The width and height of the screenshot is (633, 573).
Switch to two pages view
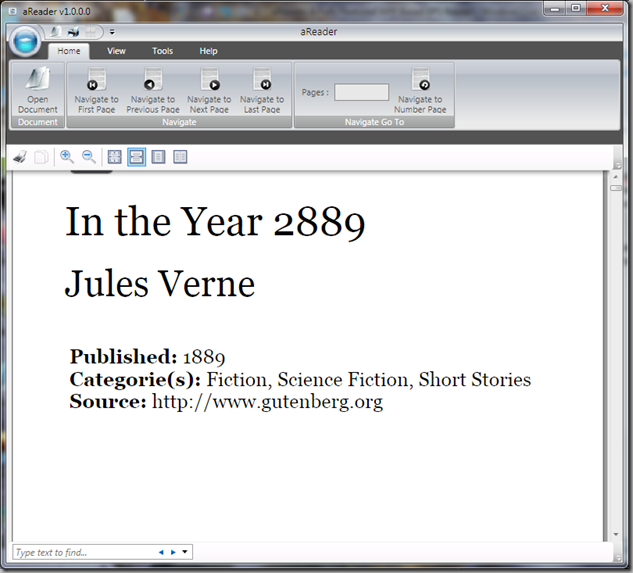[x=180, y=157]
